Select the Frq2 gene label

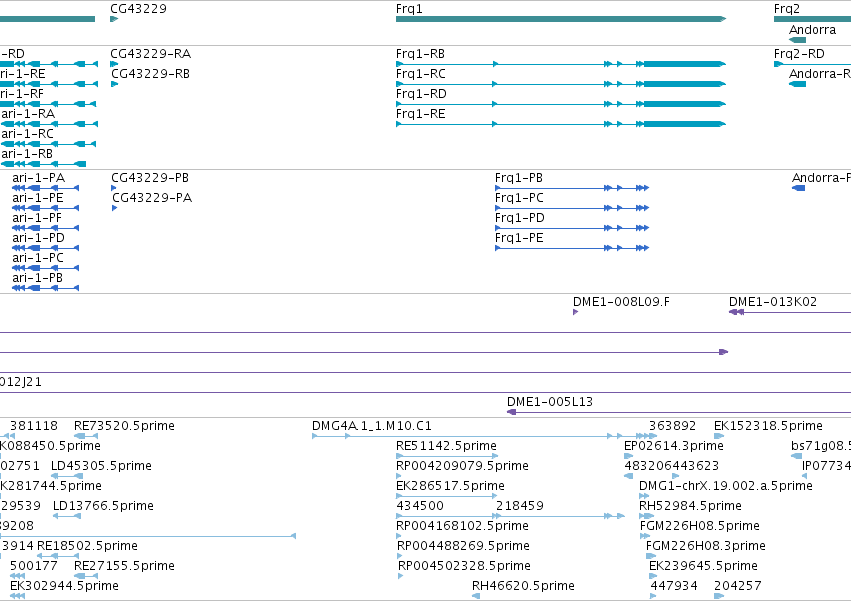click(786, 9)
